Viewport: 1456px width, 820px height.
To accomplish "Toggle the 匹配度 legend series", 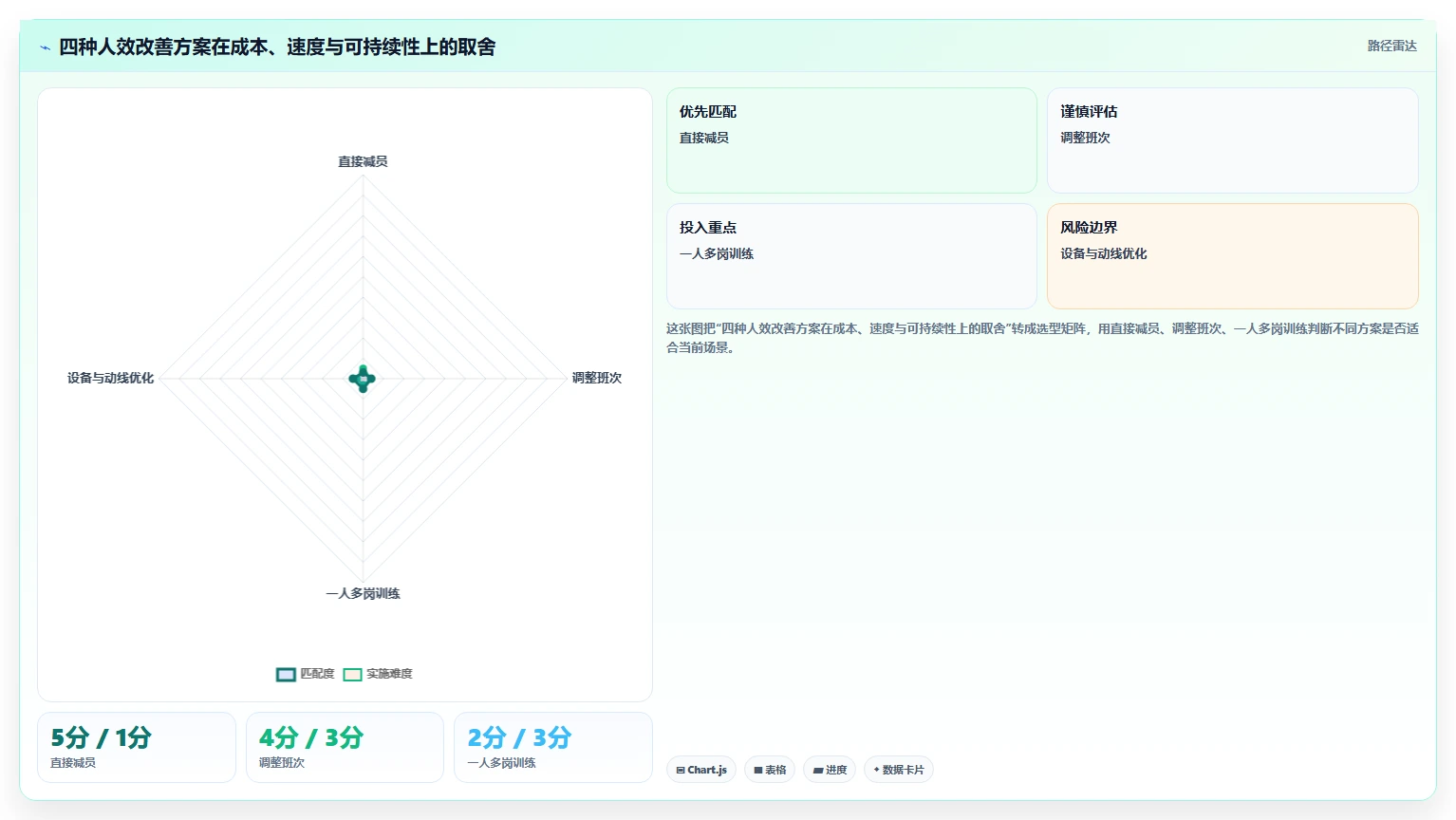I will click(x=306, y=674).
